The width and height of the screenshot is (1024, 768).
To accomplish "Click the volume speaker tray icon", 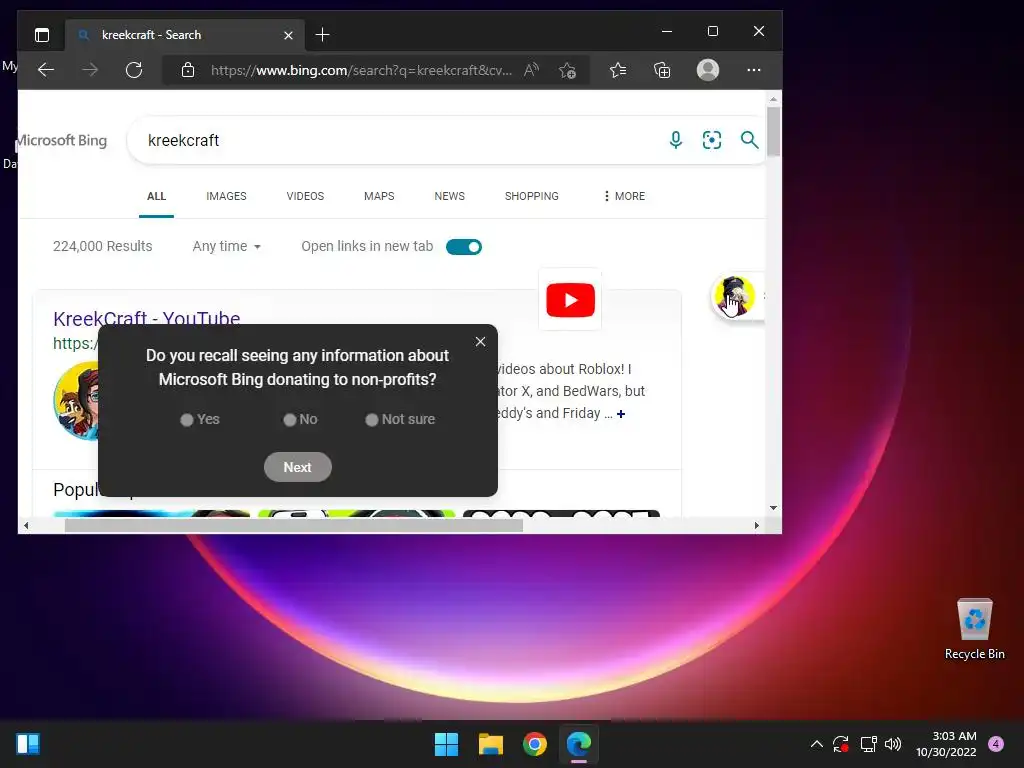I will pos(893,744).
